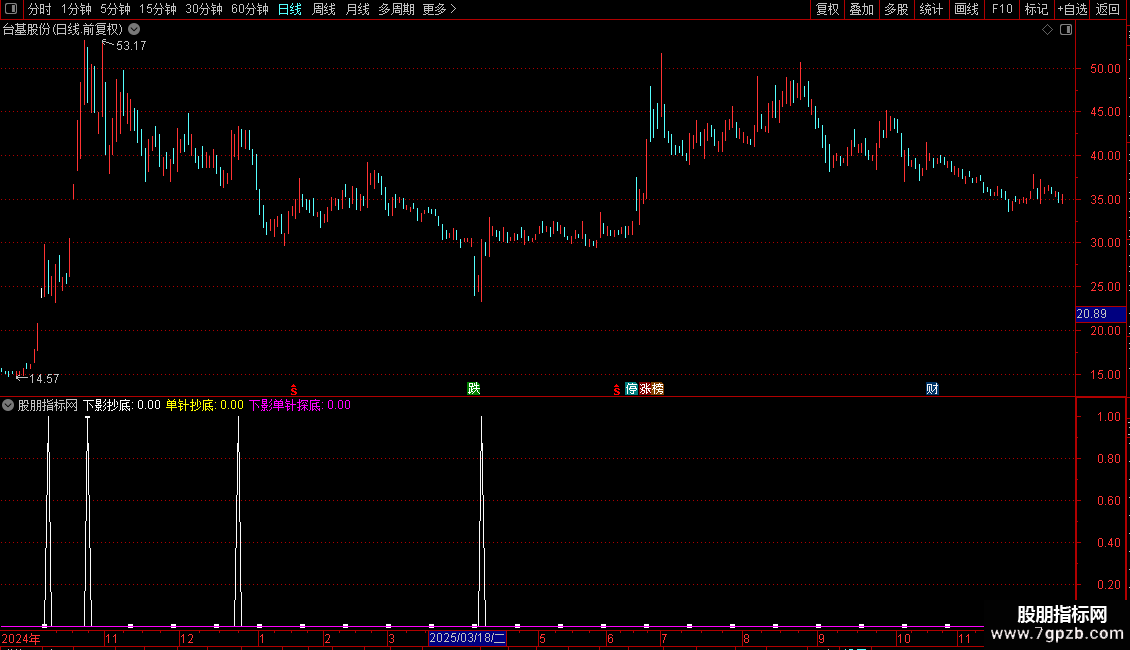Open the 多股 multi-stock view

click(896, 9)
